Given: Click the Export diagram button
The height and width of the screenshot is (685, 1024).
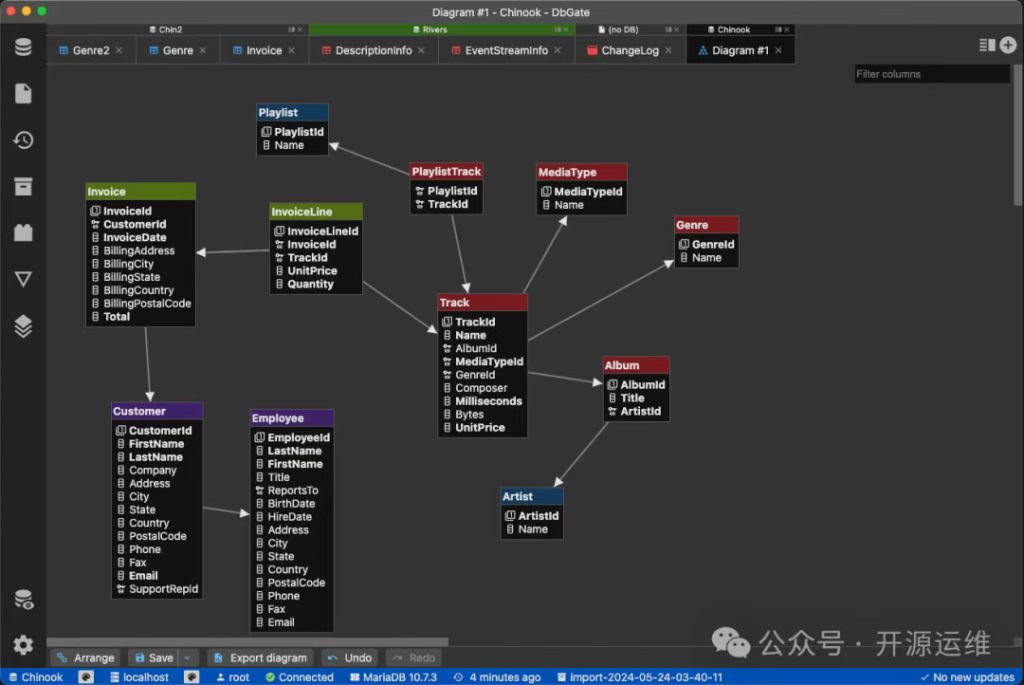Looking at the screenshot, I should tap(259, 658).
